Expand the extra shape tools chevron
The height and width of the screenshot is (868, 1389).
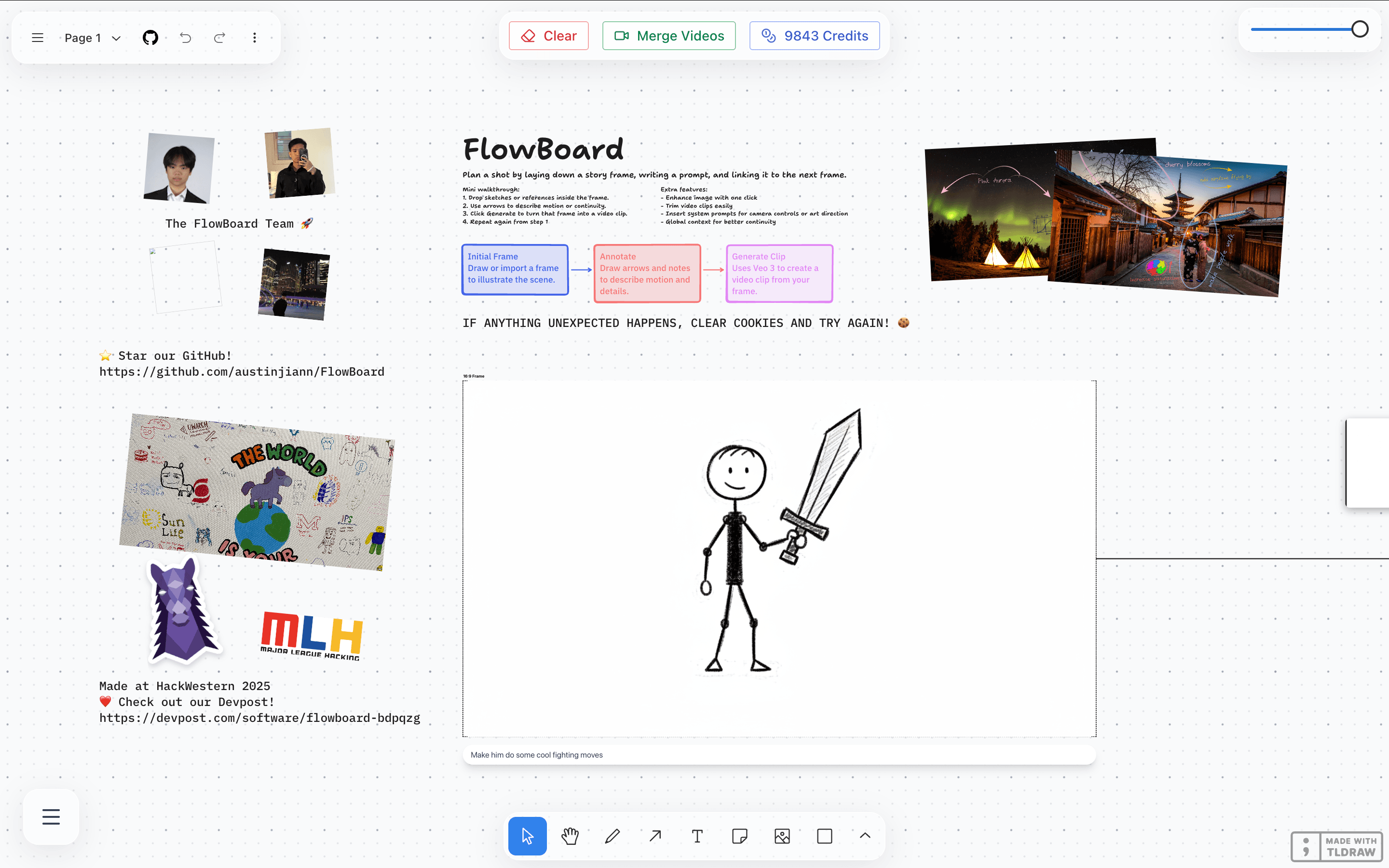coord(865,836)
